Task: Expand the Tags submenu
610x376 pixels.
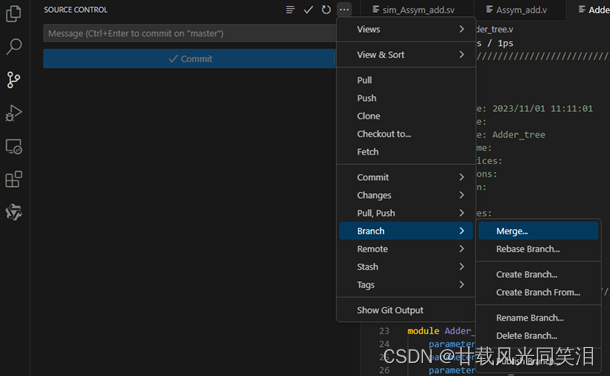Action: coord(406,285)
